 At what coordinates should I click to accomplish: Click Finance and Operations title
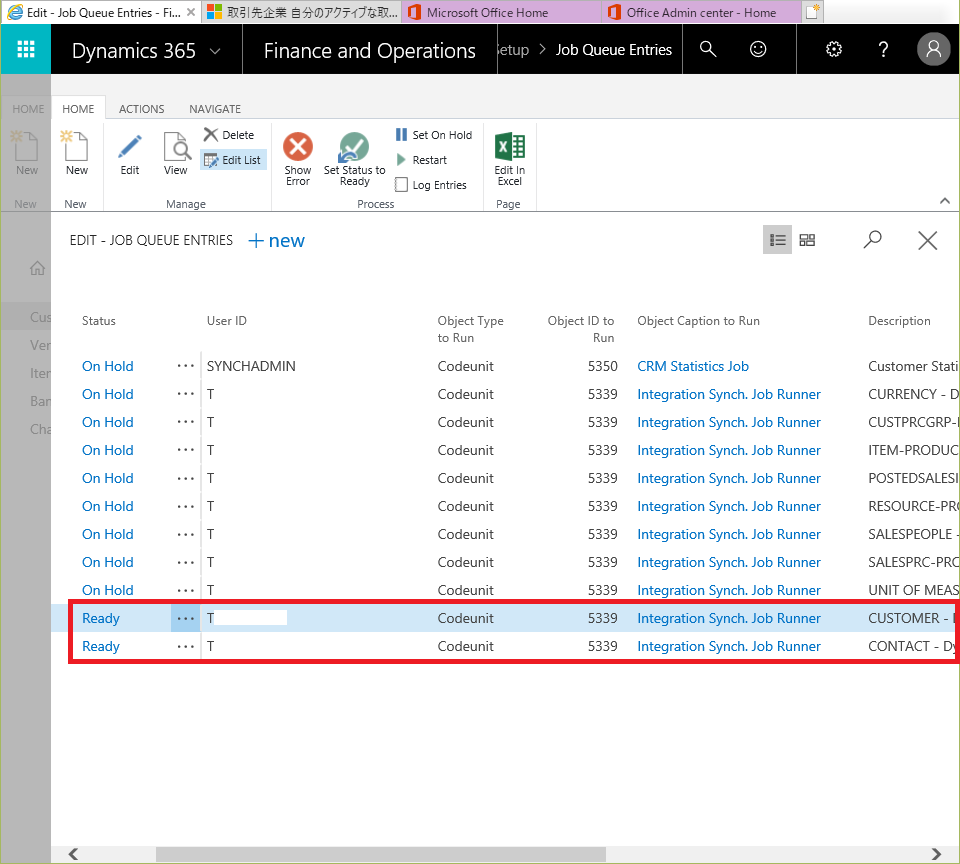(370, 51)
